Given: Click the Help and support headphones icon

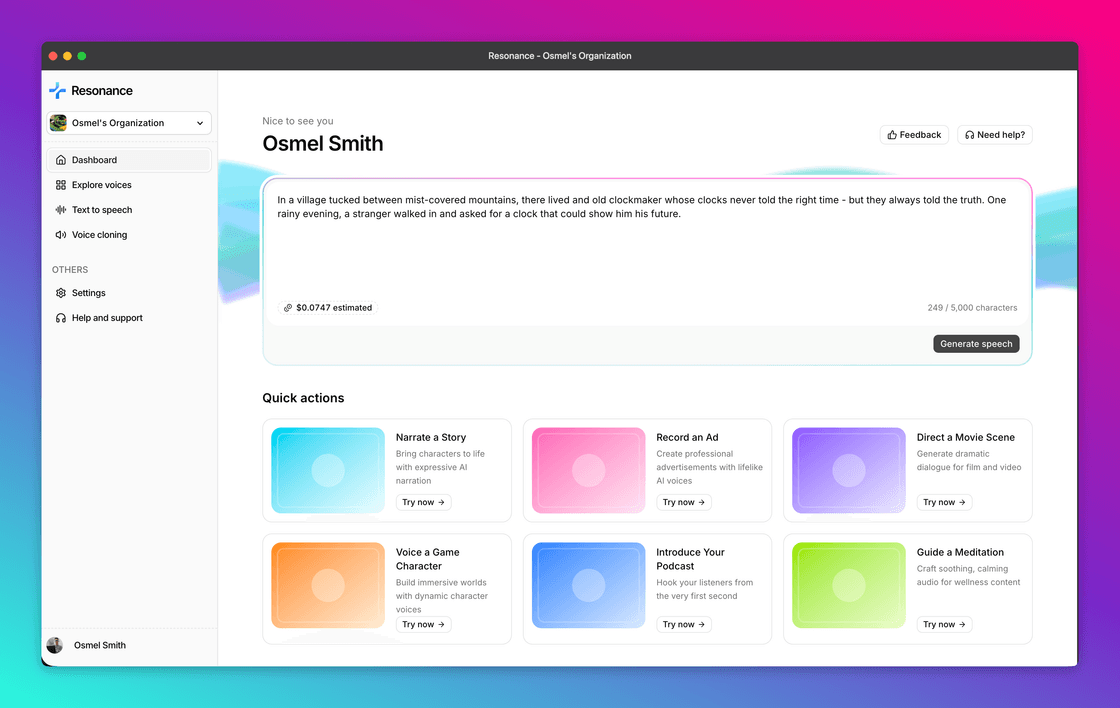Looking at the screenshot, I should [61, 318].
